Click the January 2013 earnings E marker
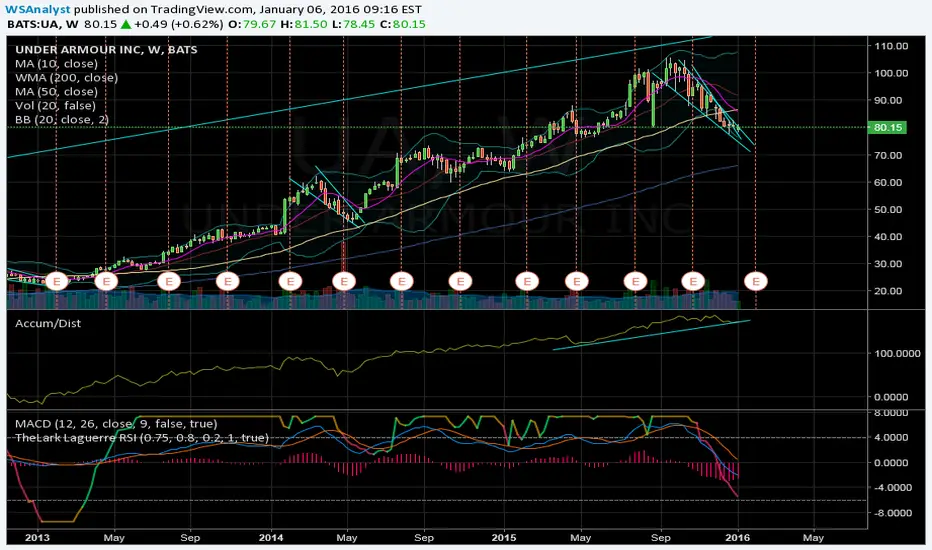 tap(57, 281)
